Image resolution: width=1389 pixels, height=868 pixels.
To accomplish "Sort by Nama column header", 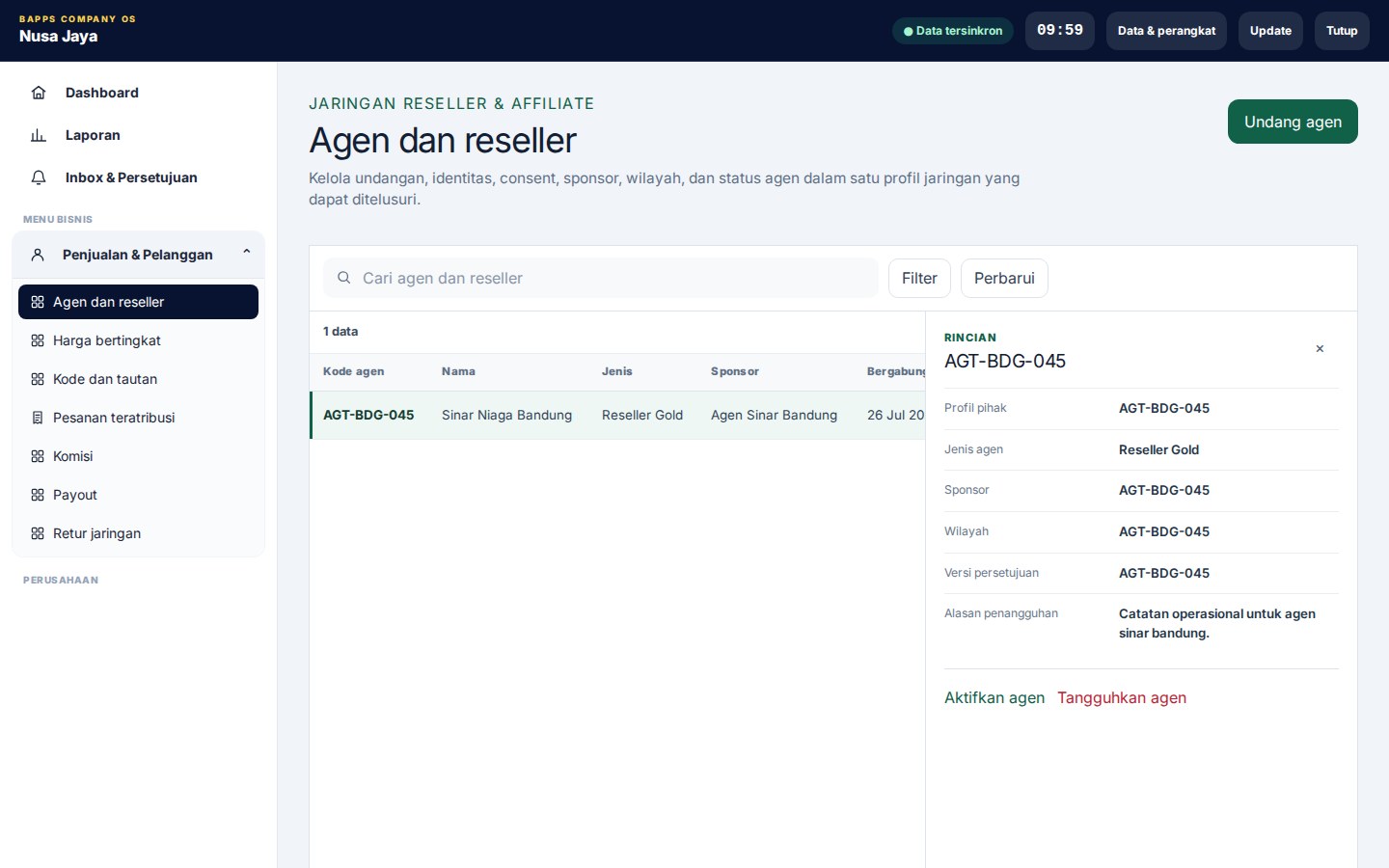I will pyautogui.click(x=458, y=371).
